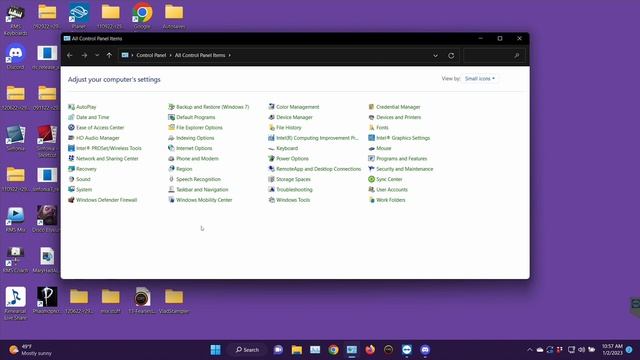Open Chrome from the taskbar
The height and width of the screenshot is (360, 640).
pos(333,350)
